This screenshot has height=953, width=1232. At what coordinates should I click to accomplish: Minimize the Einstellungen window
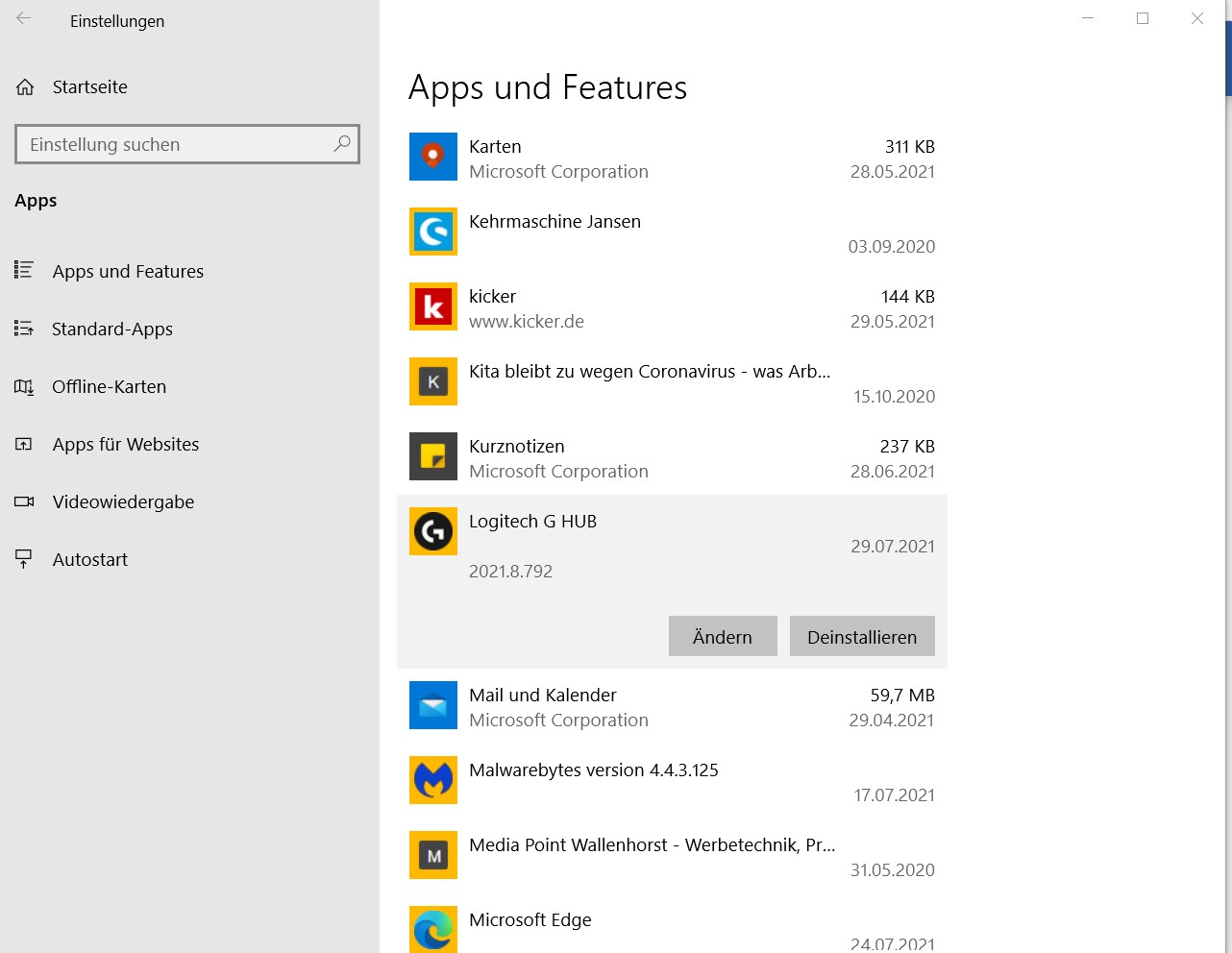point(1088,18)
